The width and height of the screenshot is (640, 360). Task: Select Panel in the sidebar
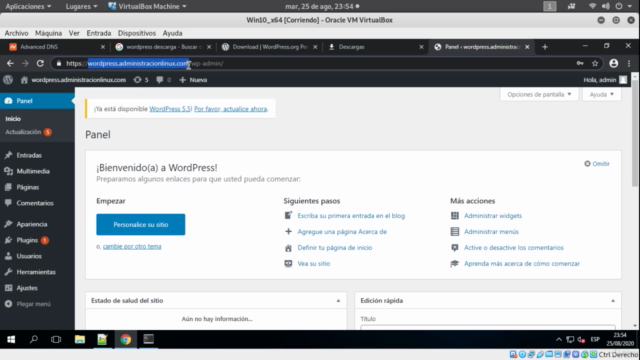(x=37, y=101)
